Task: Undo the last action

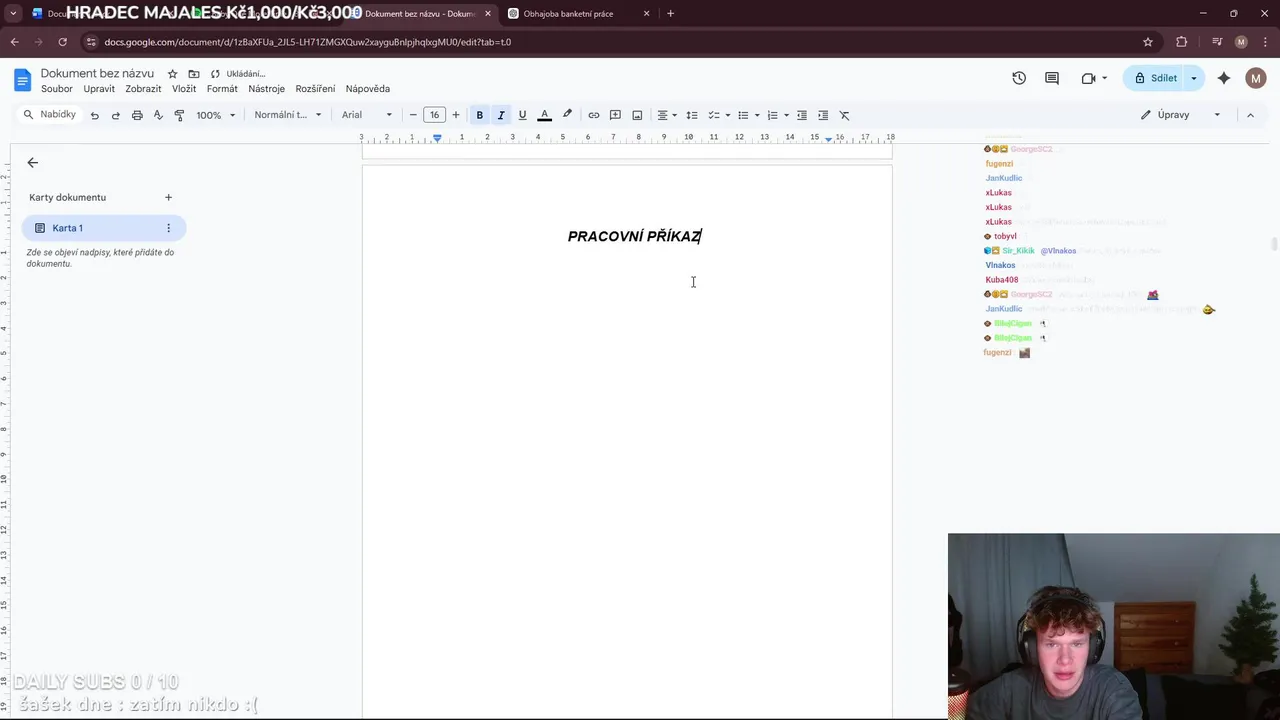Action: click(94, 115)
